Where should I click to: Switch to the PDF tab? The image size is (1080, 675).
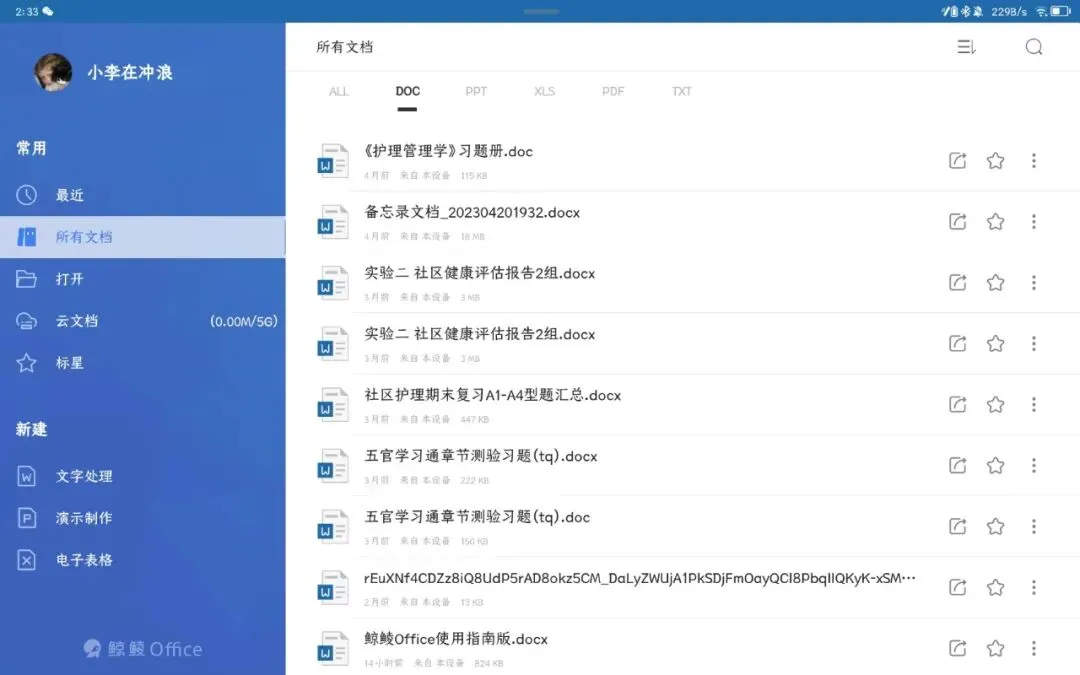pyautogui.click(x=613, y=92)
